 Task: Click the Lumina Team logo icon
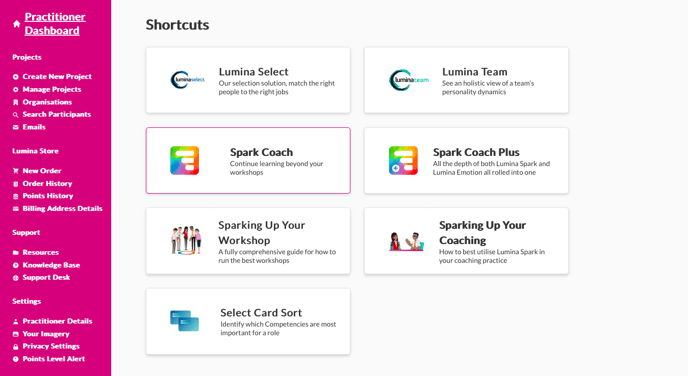pos(408,80)
